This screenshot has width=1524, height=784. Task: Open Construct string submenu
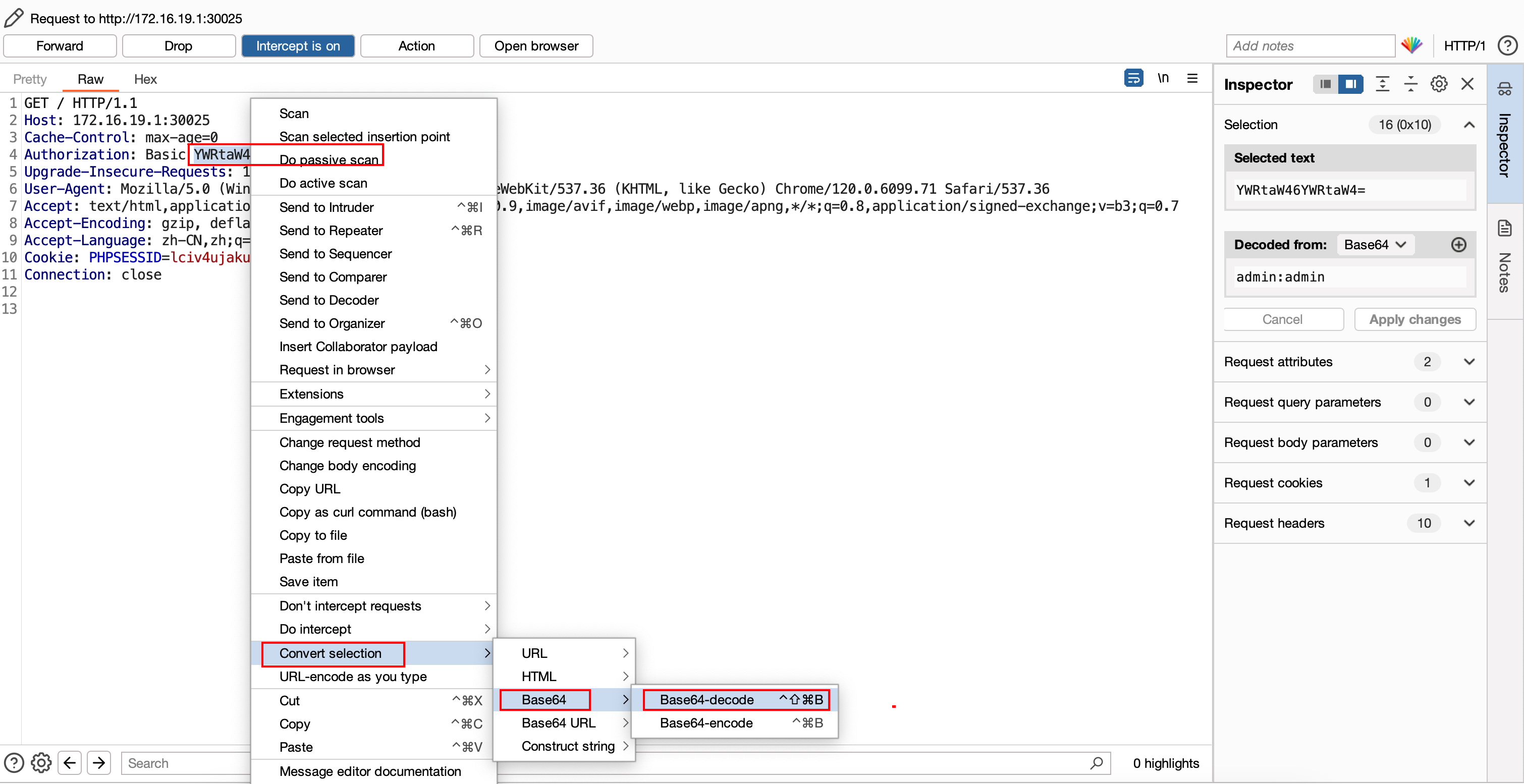click(564, 746)
